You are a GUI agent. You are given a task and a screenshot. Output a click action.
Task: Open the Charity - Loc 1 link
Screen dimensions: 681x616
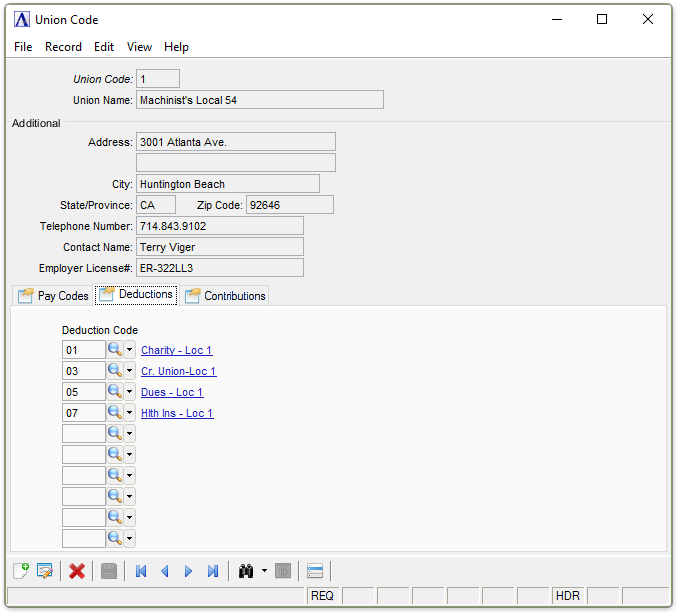pyautogui.click(x=177, y=350)
